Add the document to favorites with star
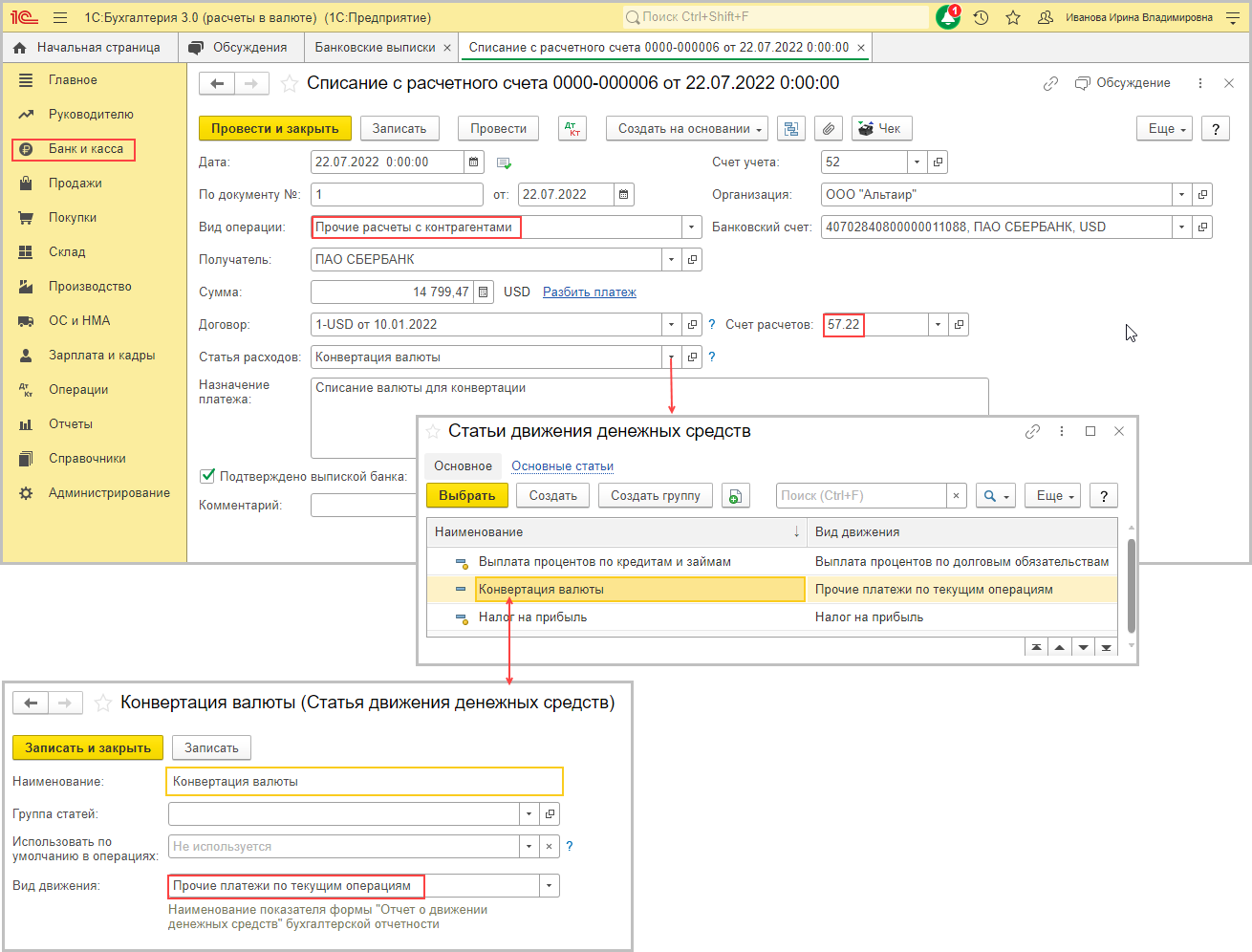Image resolution: width=1252 pixels, height=952 pixels. coord(289,84)
